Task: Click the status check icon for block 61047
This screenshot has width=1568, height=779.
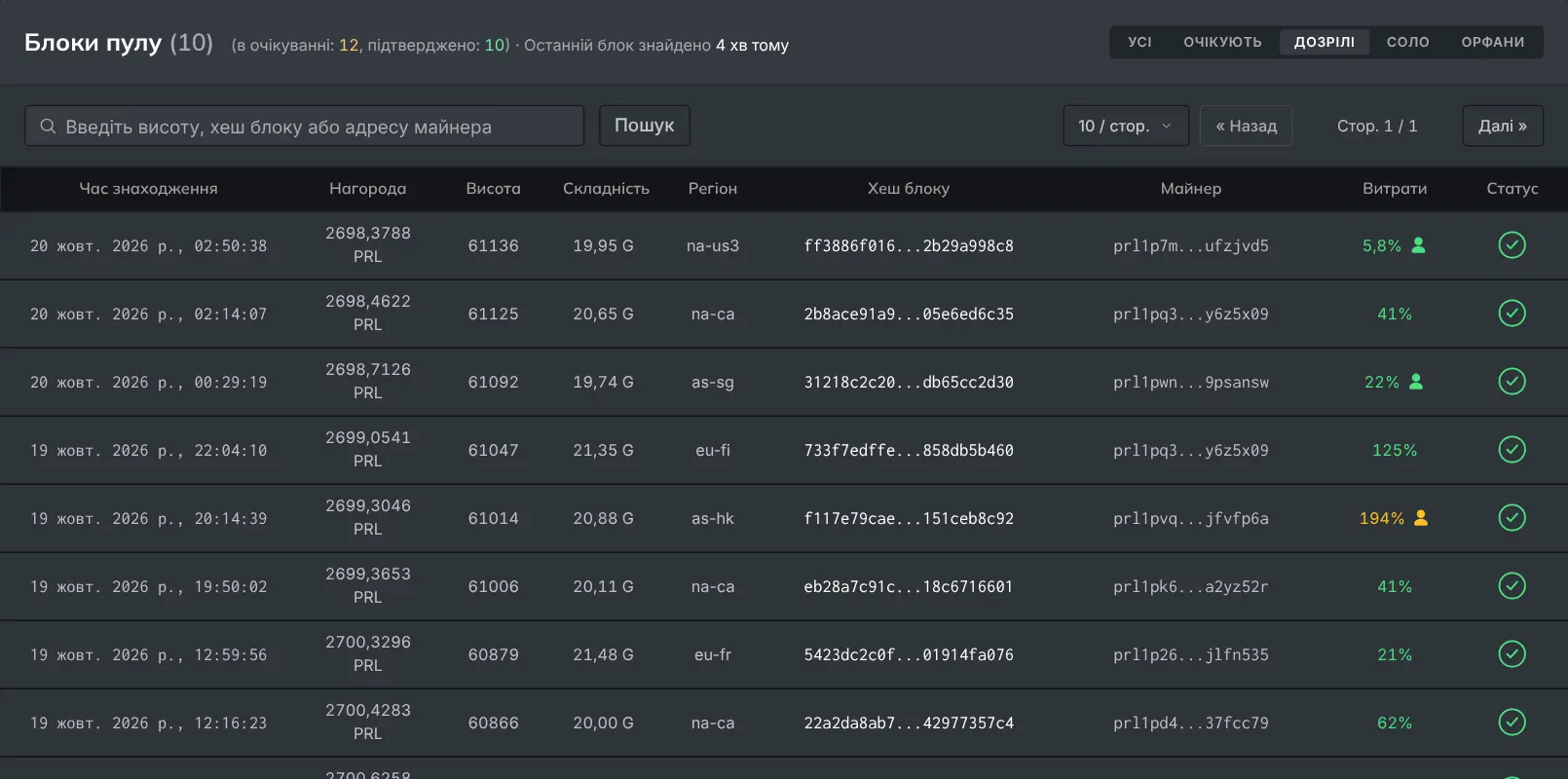Action: (x=1512, y=450)
